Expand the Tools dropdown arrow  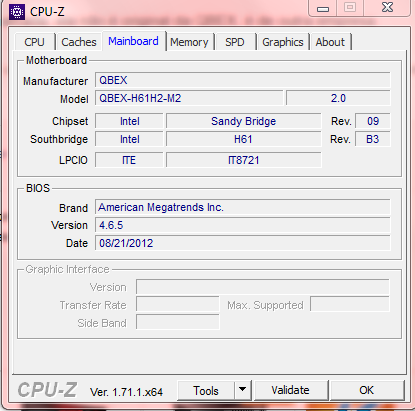click(243, 390)
